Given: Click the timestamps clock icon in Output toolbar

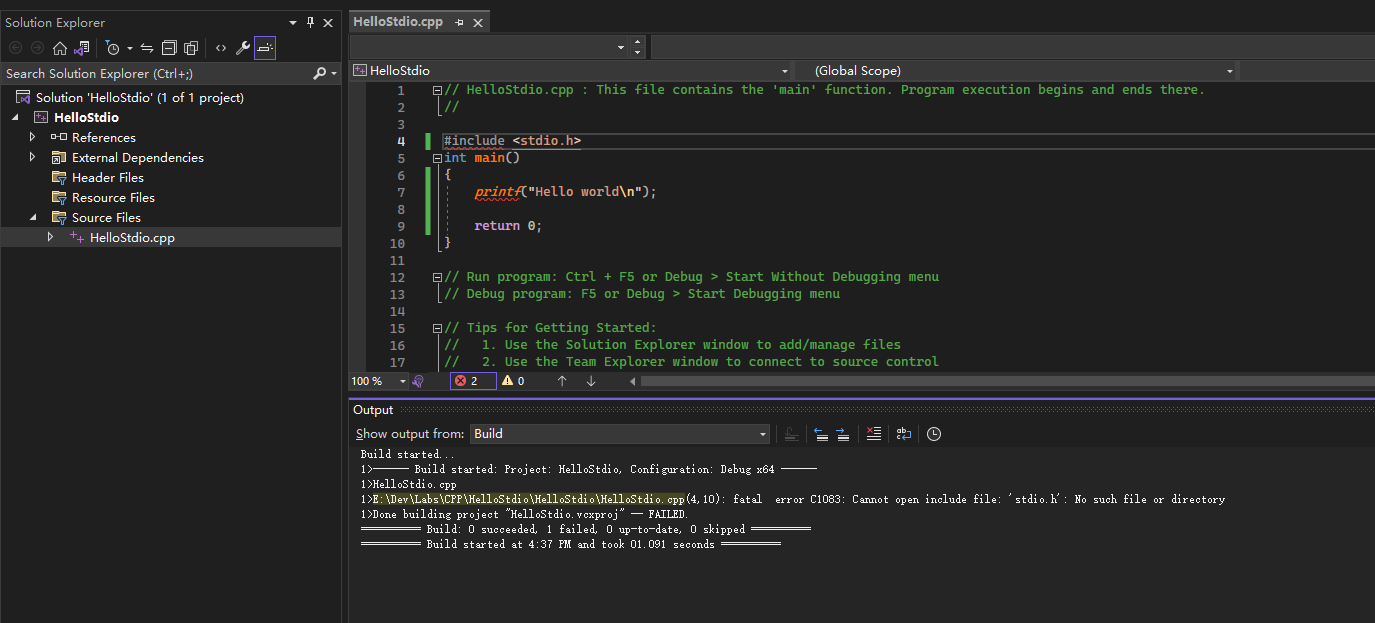Looking at the screenshot, I should [933, 433].
